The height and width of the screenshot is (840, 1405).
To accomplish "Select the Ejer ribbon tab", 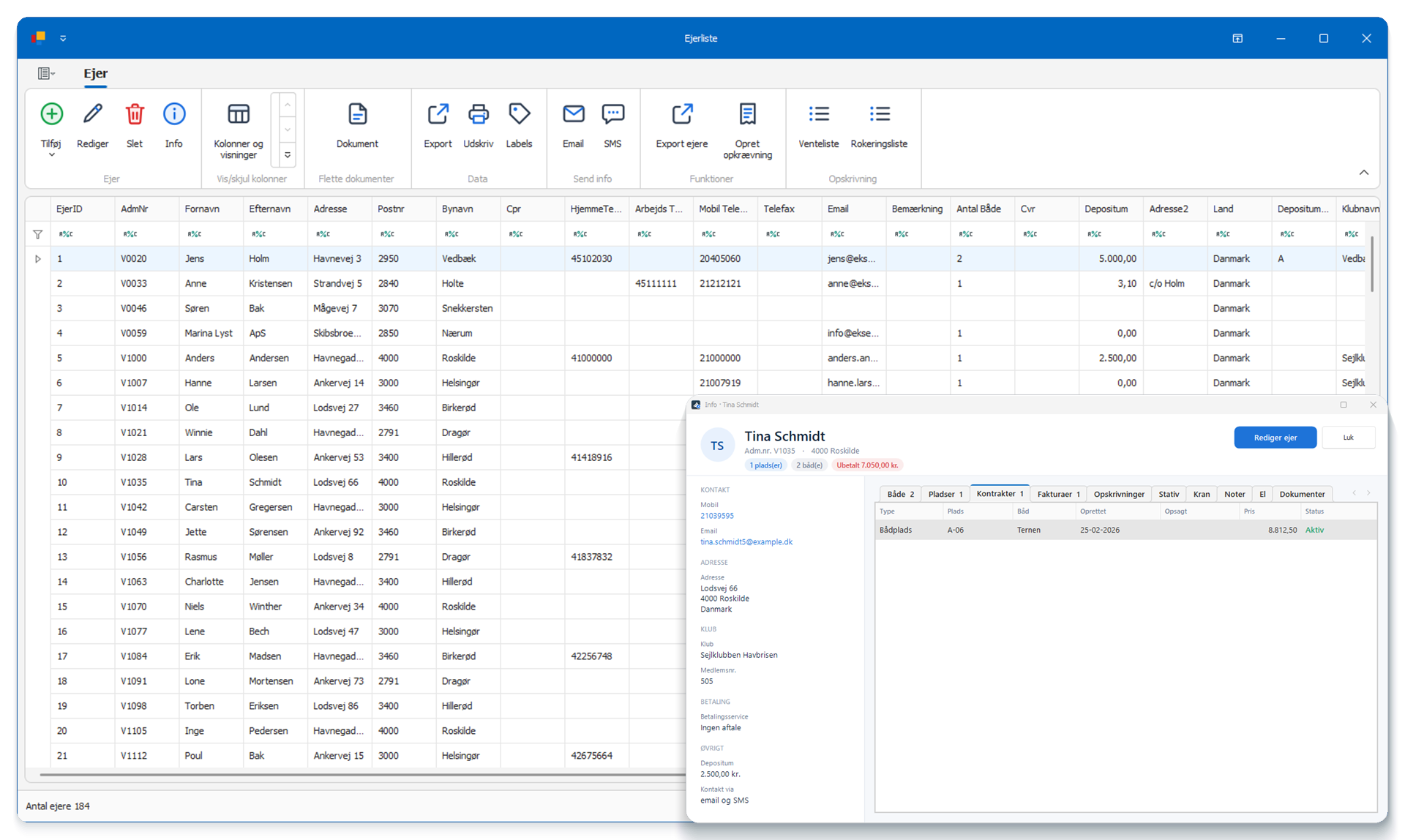I will point(95,73).
